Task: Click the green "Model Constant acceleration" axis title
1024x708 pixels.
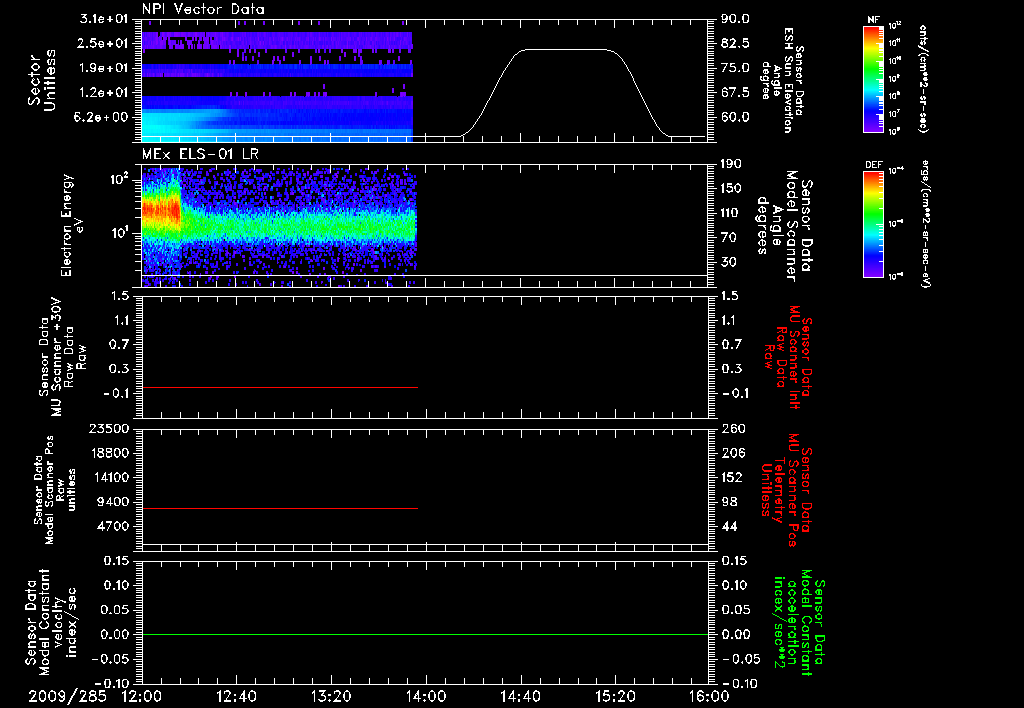Action: 799,623
